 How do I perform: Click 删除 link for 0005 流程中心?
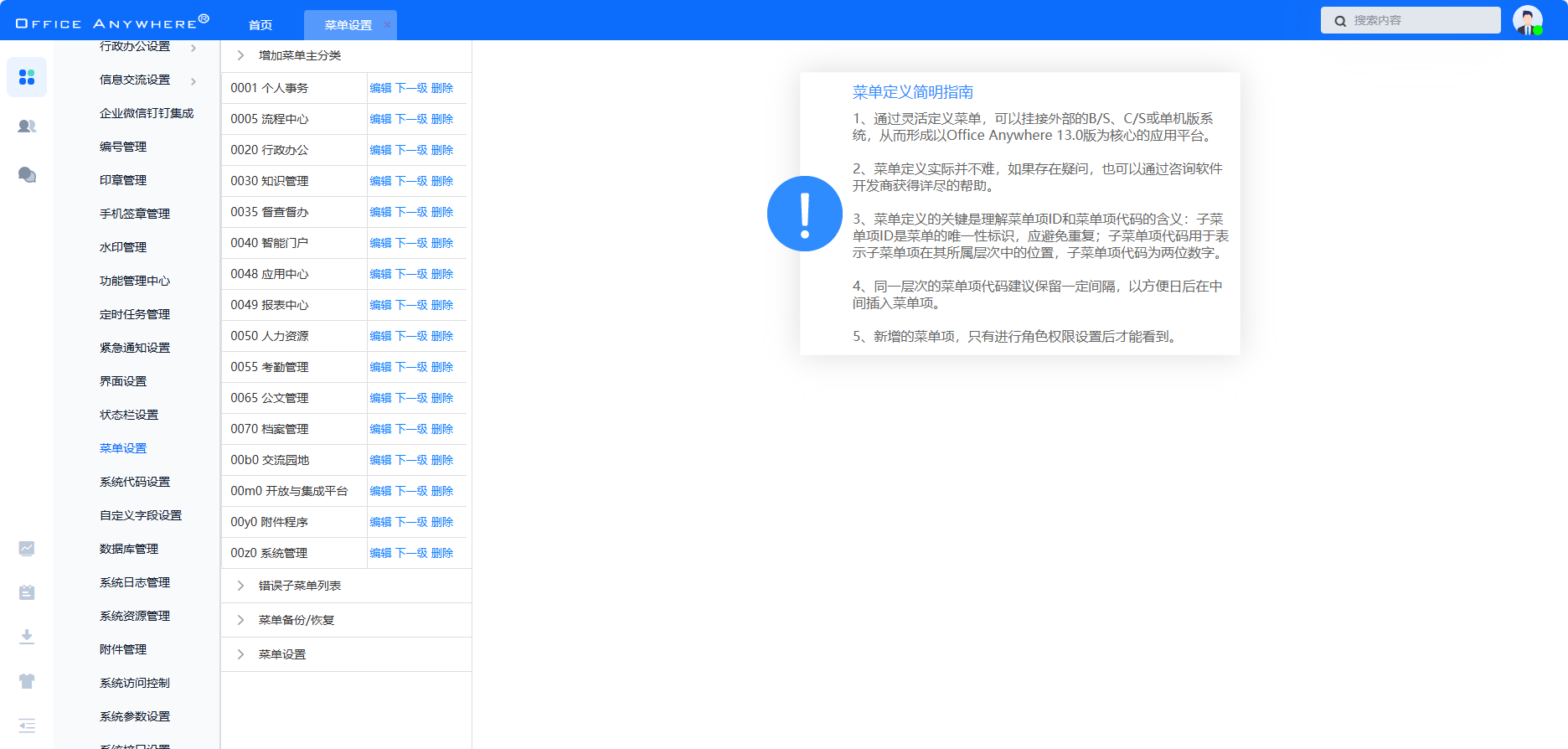pos(442,119)
